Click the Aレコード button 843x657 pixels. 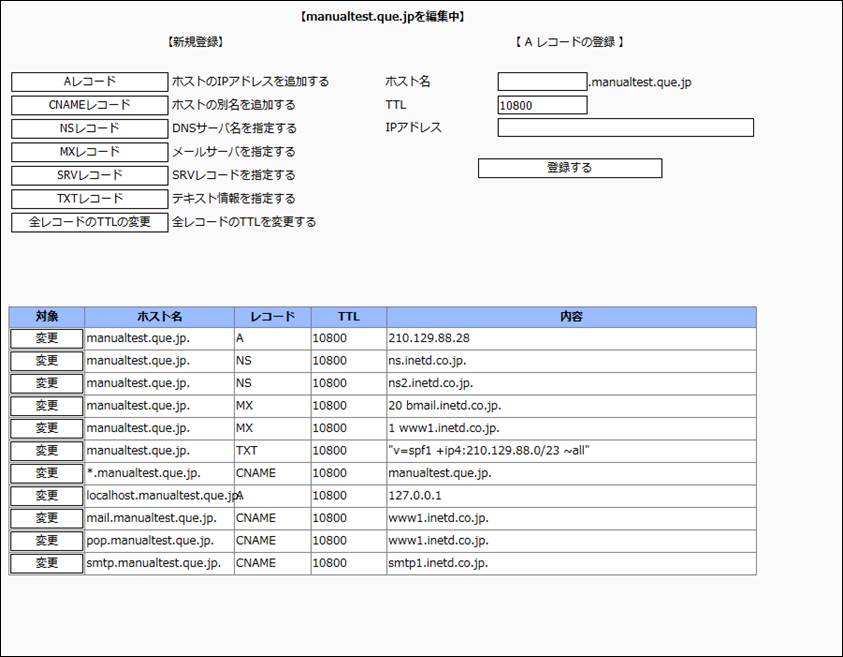pyautogui.click(x=89, y=82)
